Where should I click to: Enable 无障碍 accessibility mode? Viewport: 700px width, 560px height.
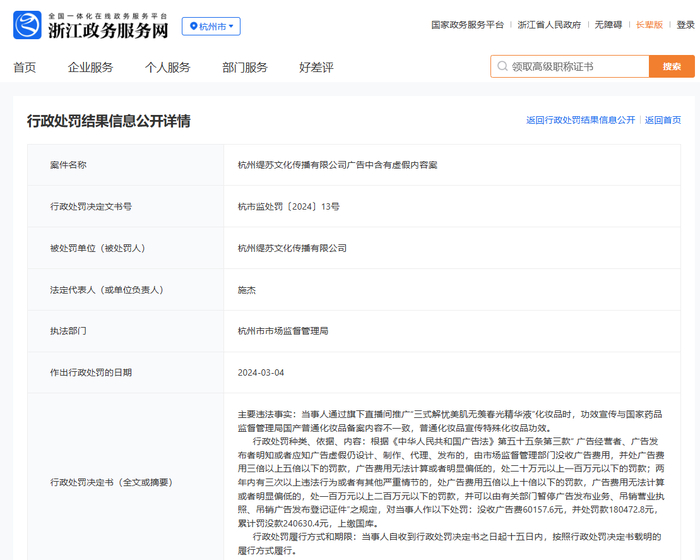[607, 24]
